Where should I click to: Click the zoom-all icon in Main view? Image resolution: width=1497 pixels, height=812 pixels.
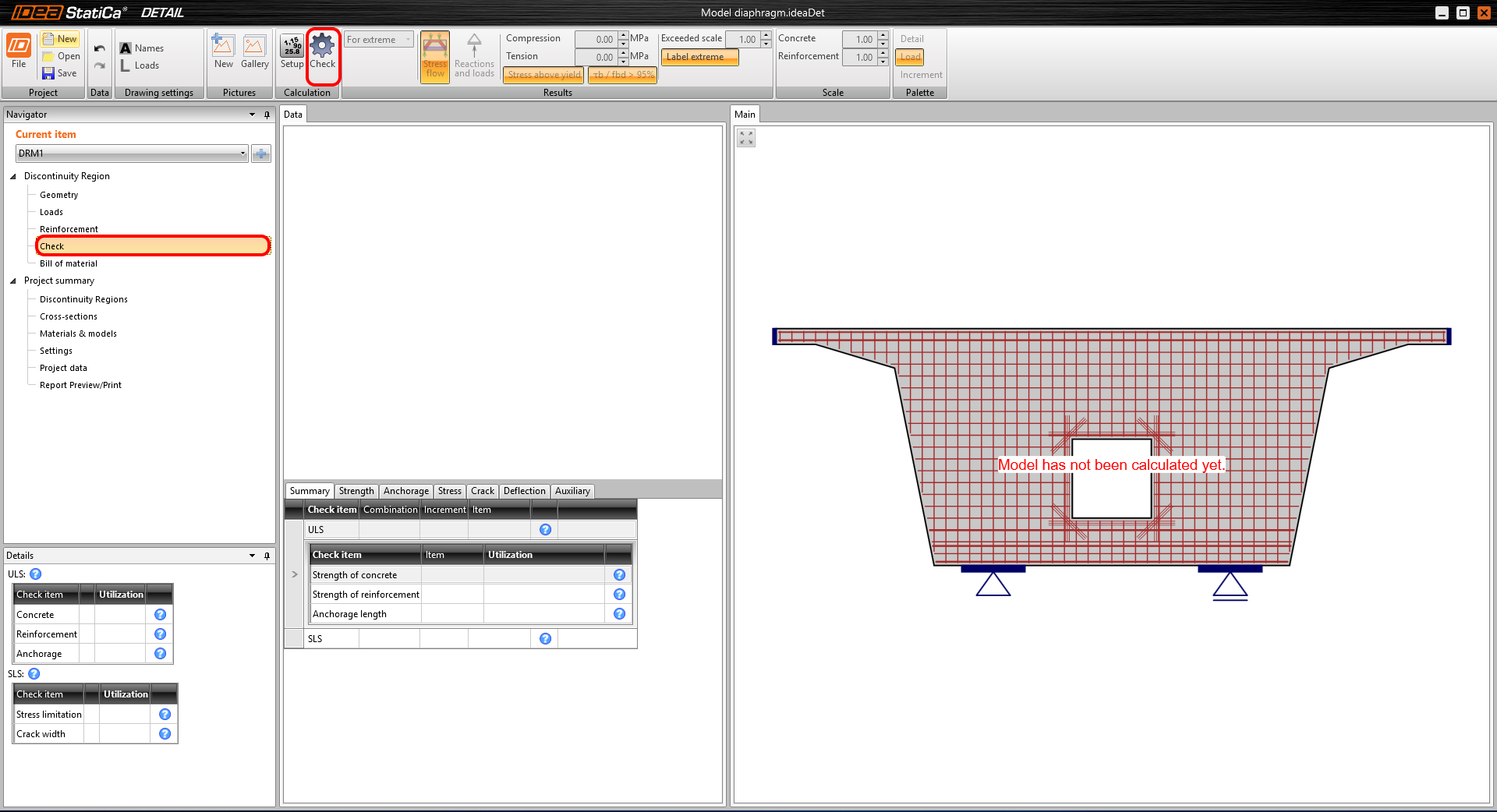746,138
